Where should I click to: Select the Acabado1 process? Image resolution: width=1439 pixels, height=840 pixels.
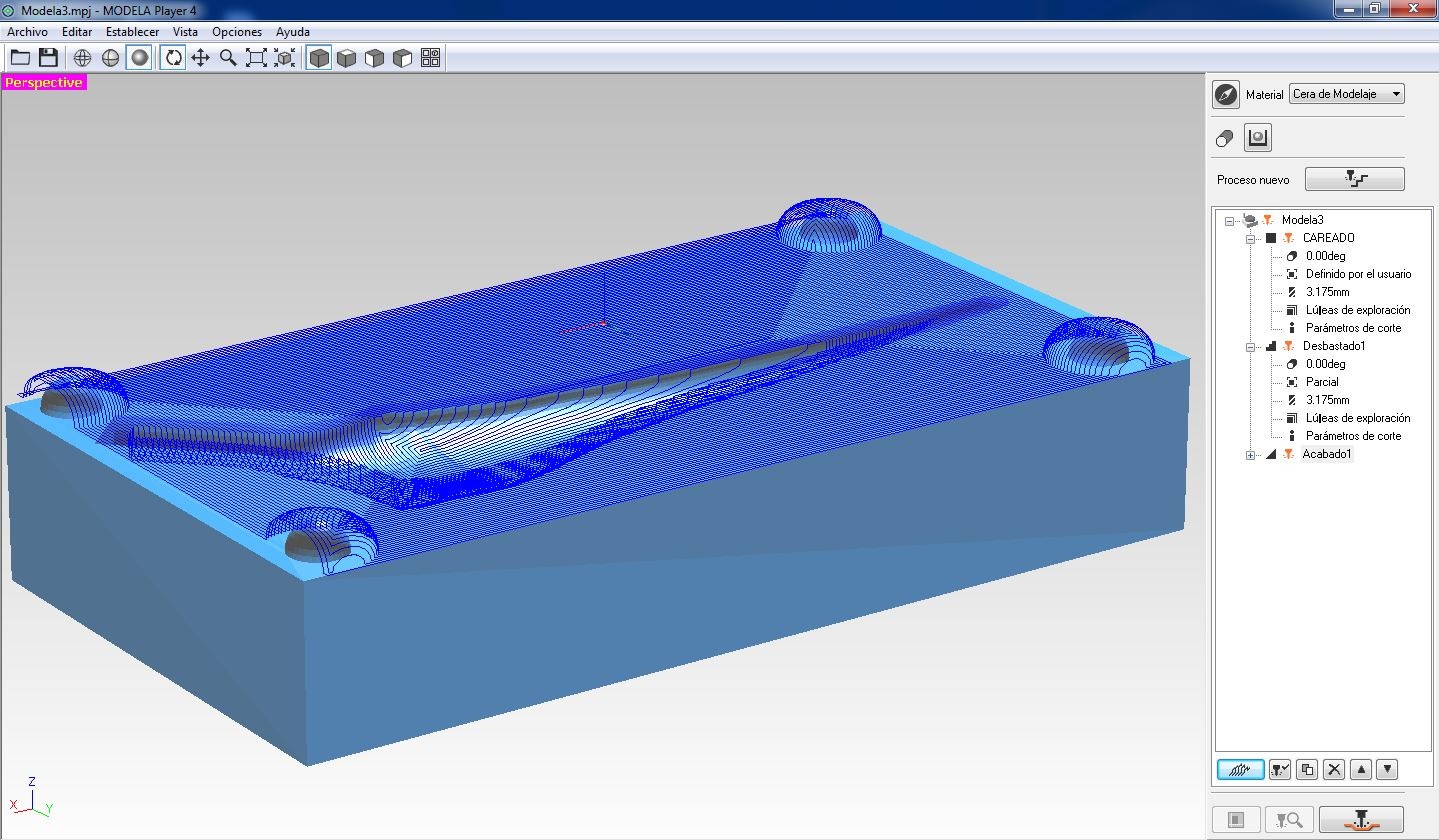pos(1327,454)
